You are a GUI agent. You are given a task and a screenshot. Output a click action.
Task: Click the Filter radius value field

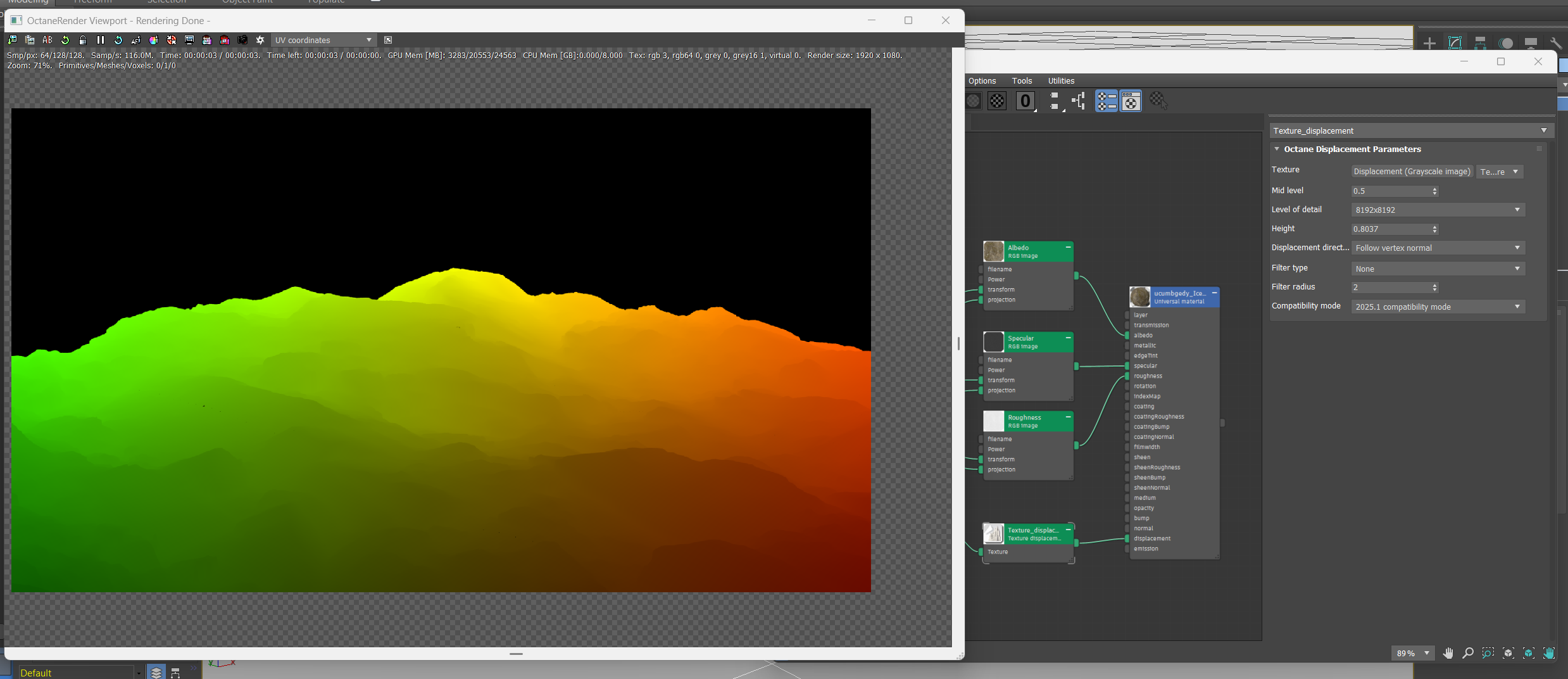tap(1391, 288)
